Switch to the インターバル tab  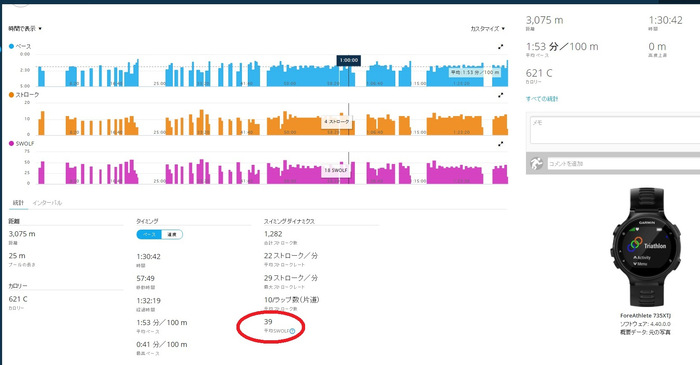click(x=47, y=203)
